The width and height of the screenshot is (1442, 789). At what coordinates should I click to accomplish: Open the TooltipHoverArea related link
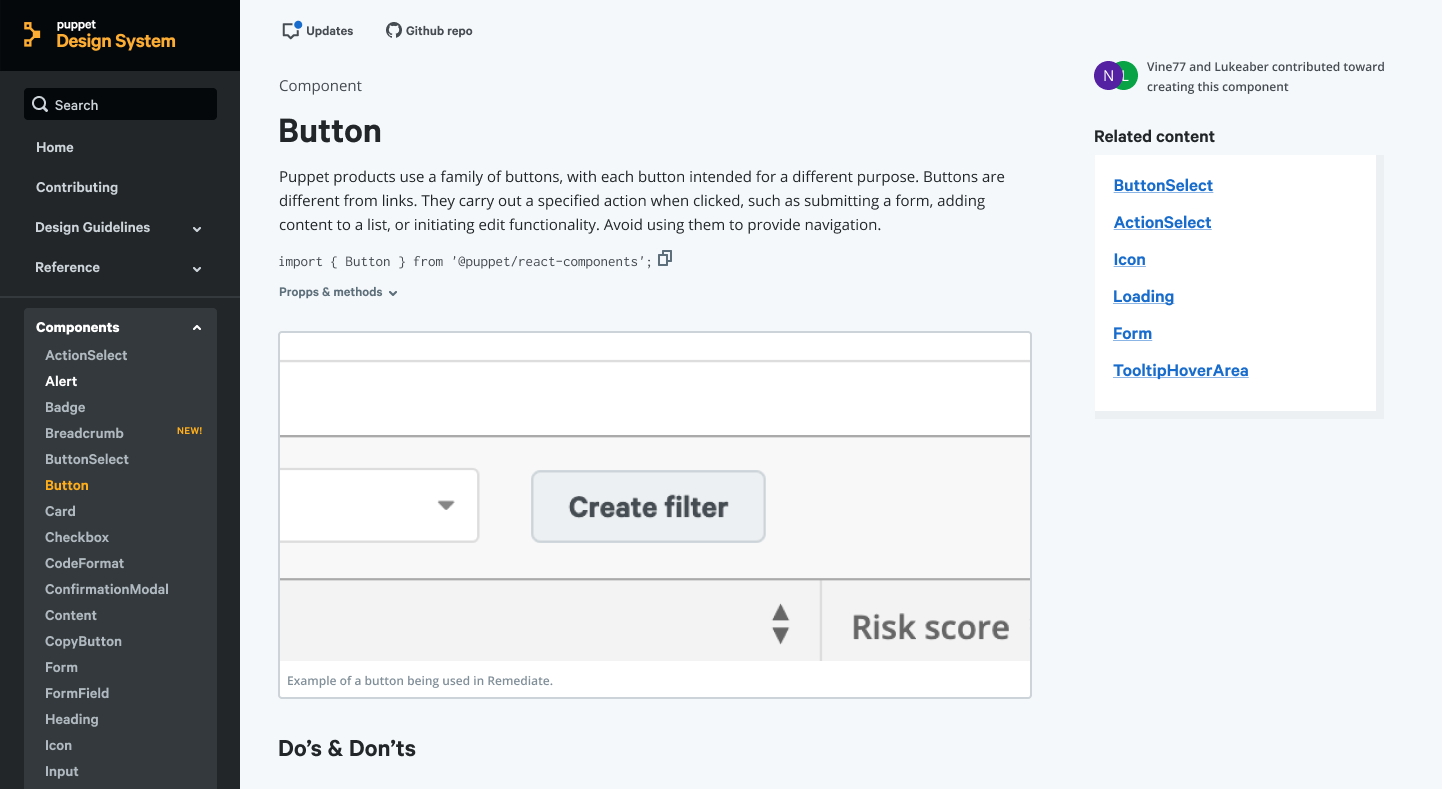1180,370
